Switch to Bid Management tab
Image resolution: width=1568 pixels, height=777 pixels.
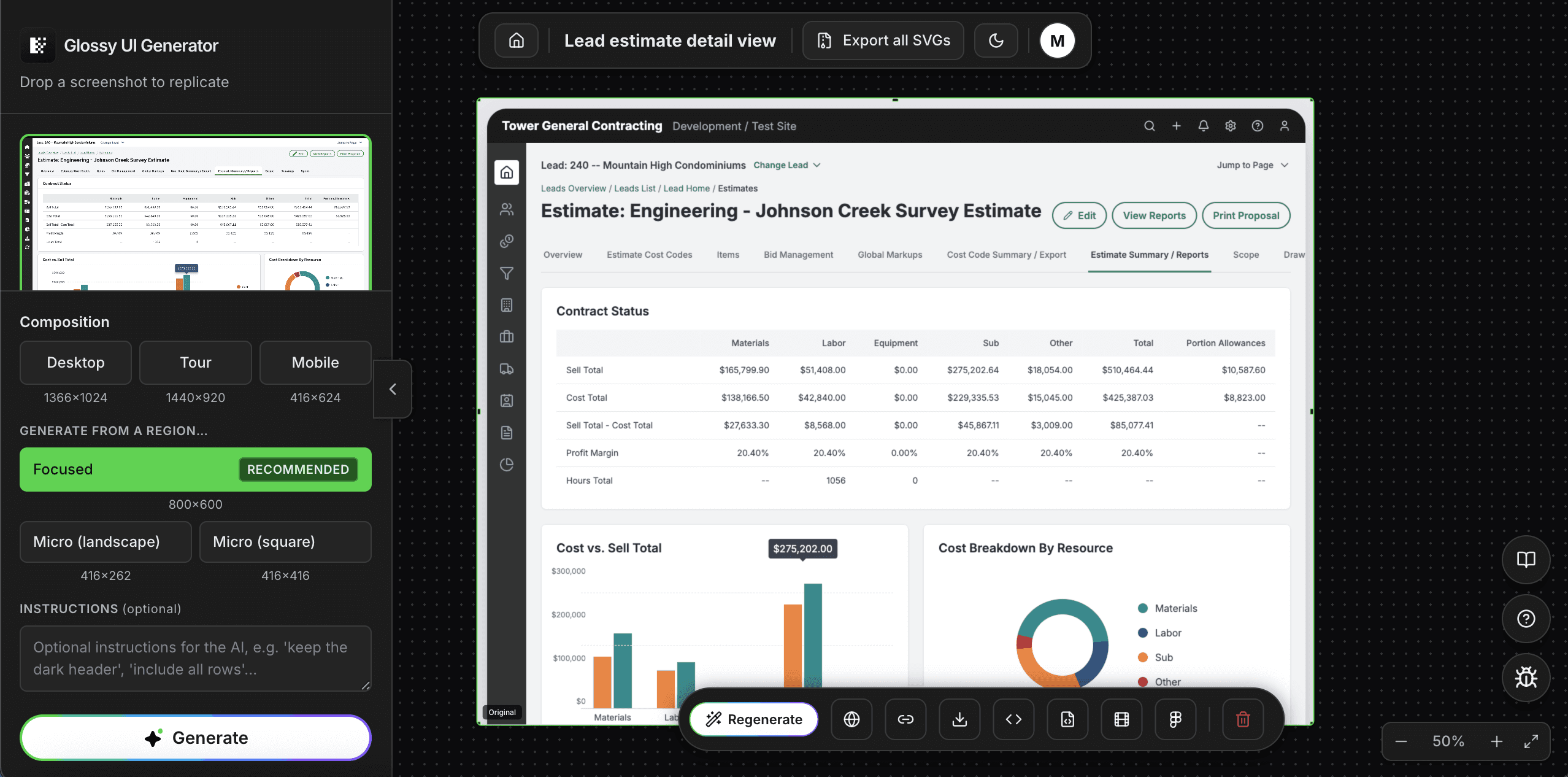(x=798, y=255)
